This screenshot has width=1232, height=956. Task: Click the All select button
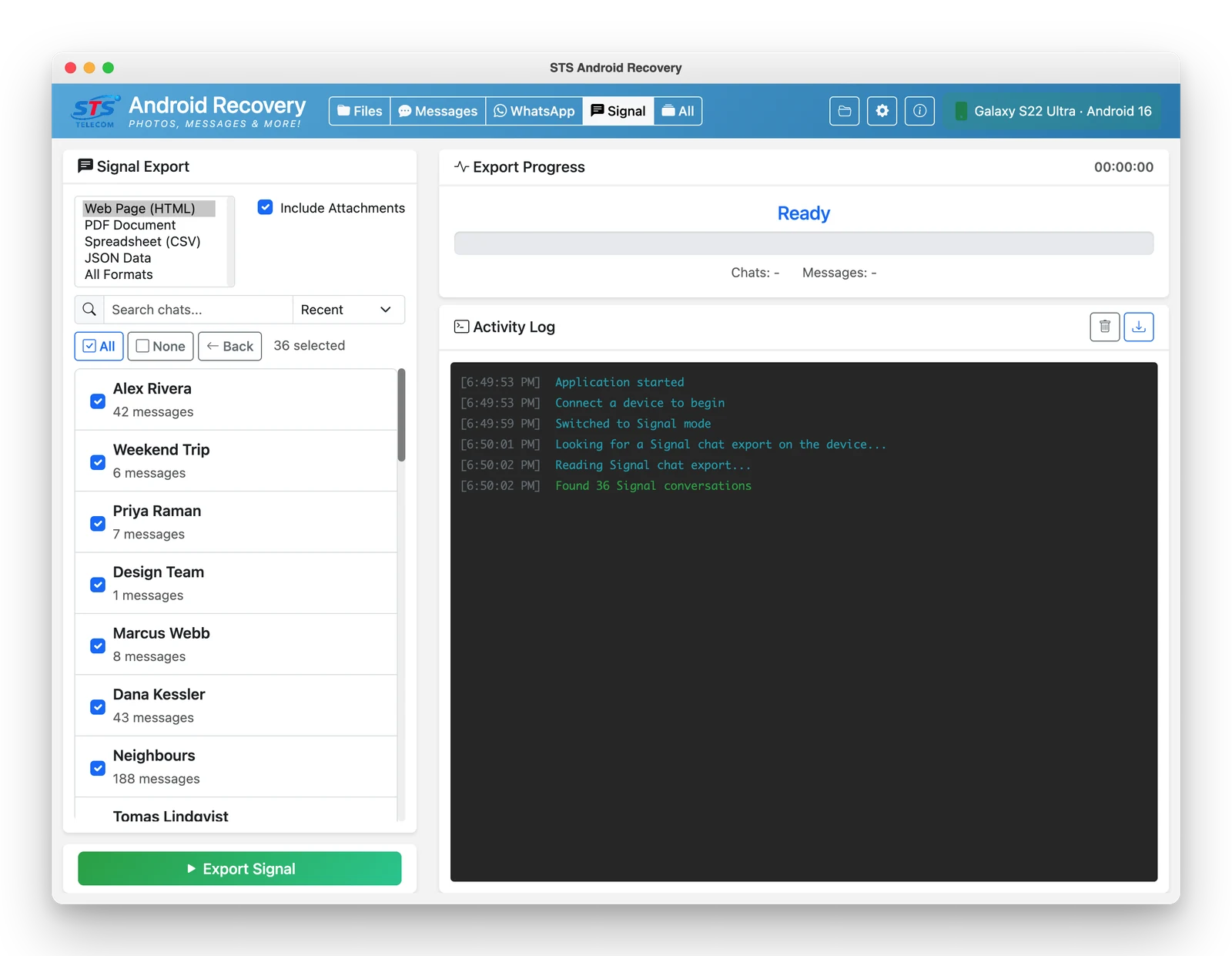click(99, 346)
